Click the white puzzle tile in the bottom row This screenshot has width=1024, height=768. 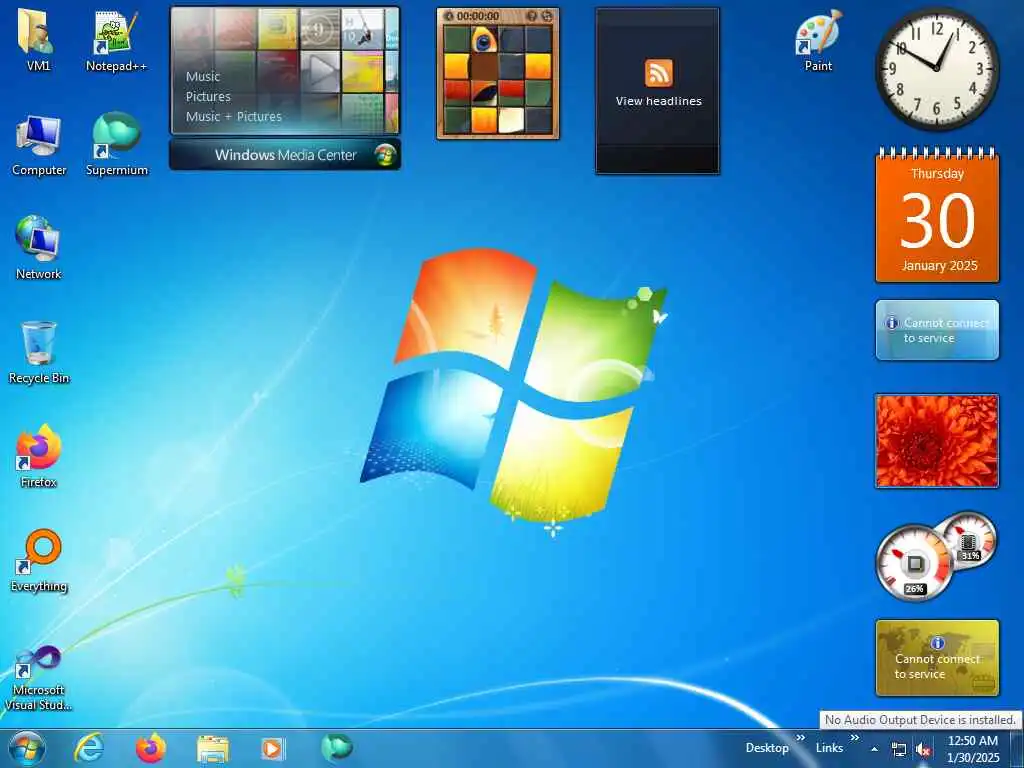(511, 120)
